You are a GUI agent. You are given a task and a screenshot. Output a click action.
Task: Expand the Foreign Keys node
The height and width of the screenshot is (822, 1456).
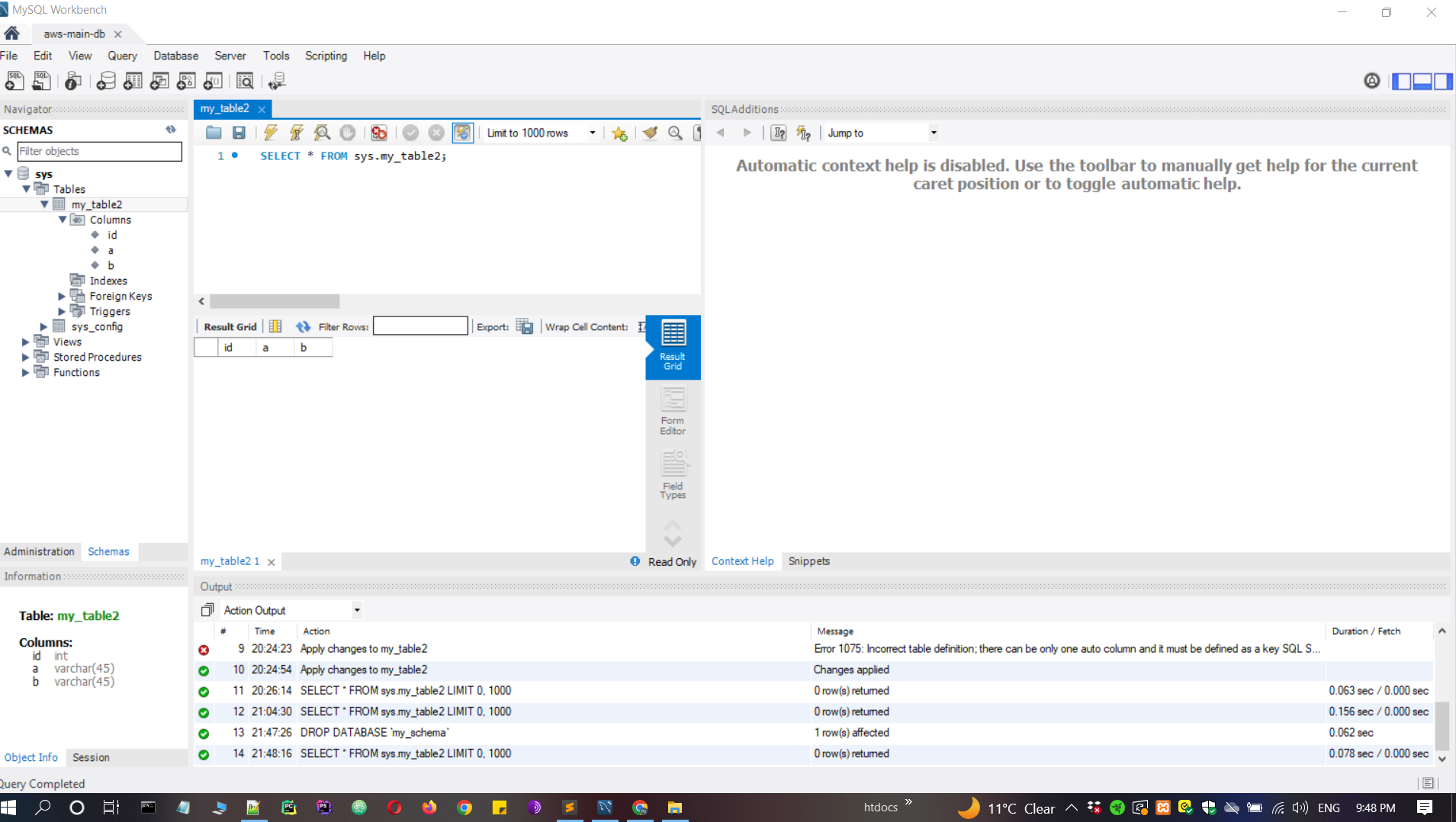click(x=63, y=296)
